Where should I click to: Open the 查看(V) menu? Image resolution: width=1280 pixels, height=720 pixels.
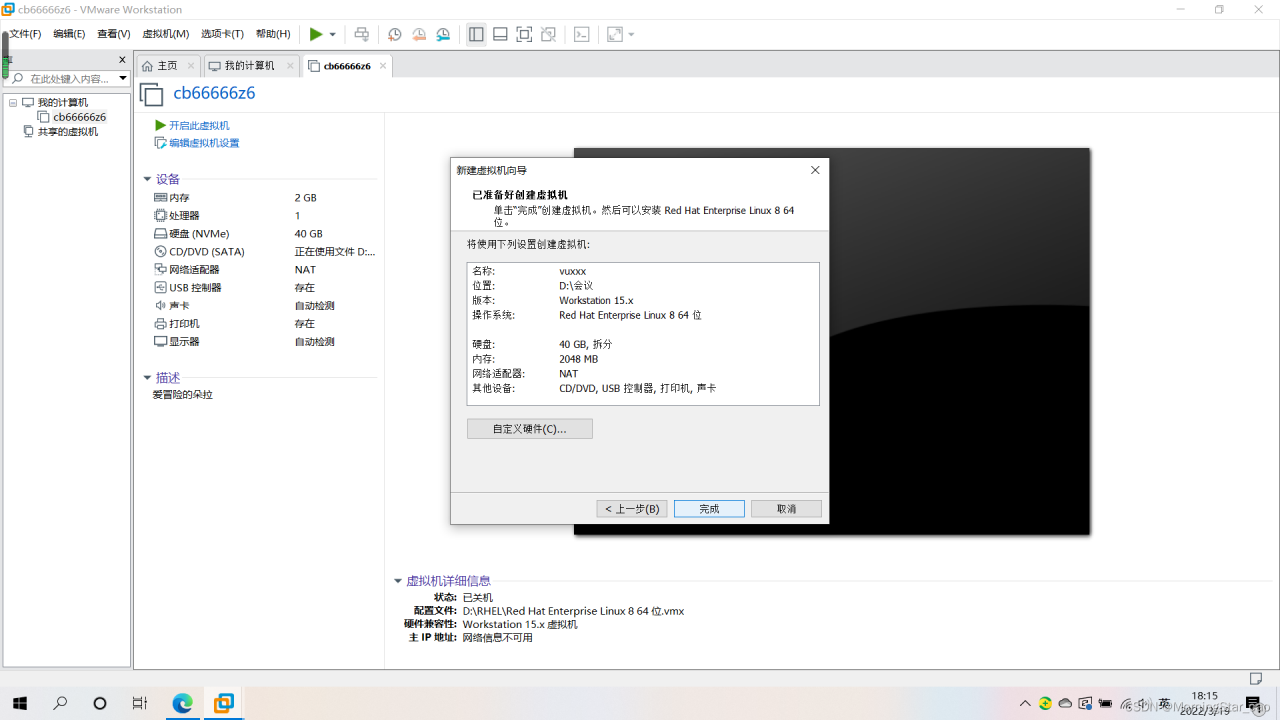pos(113,34)
